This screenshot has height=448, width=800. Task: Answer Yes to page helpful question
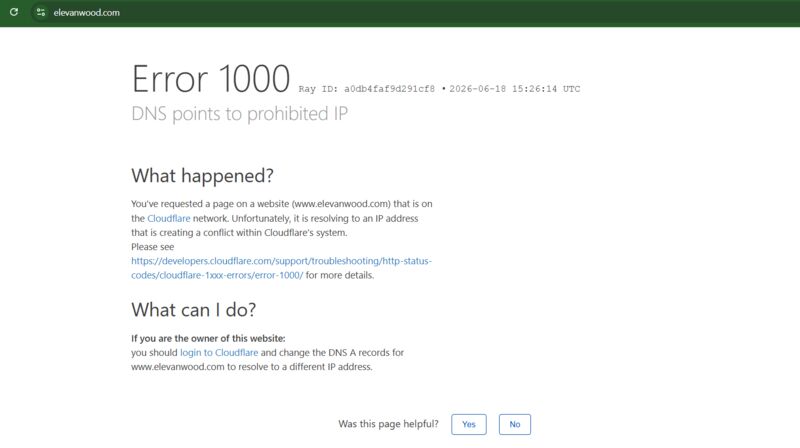468,425
